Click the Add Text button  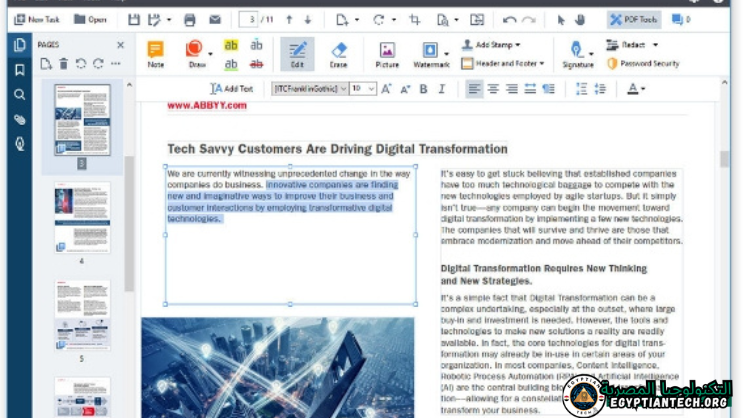point(231,89)
